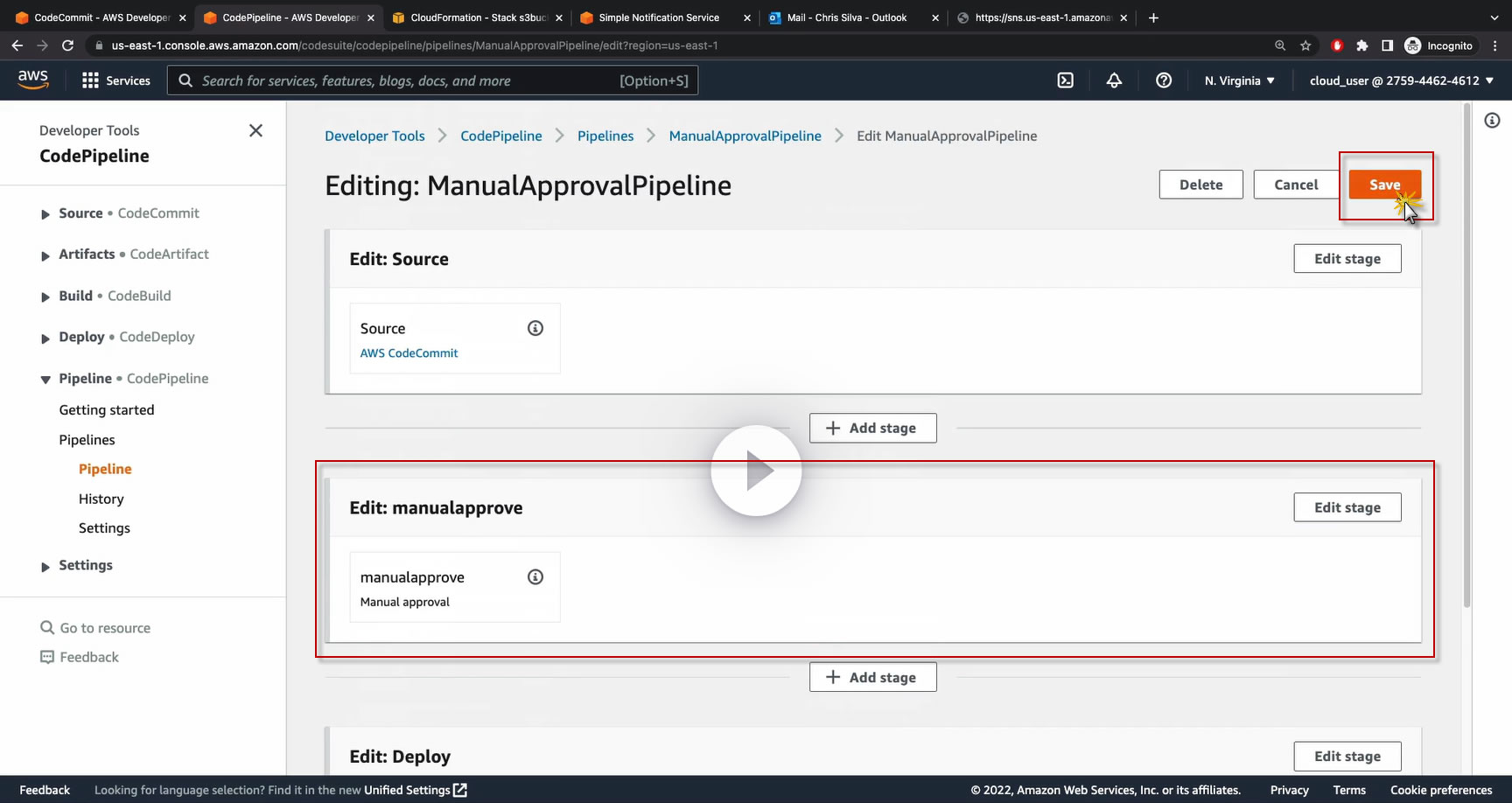This screenshot has height=803, width=1512.
Task: Expand the Build CodeBuild section
Action: 45,297
